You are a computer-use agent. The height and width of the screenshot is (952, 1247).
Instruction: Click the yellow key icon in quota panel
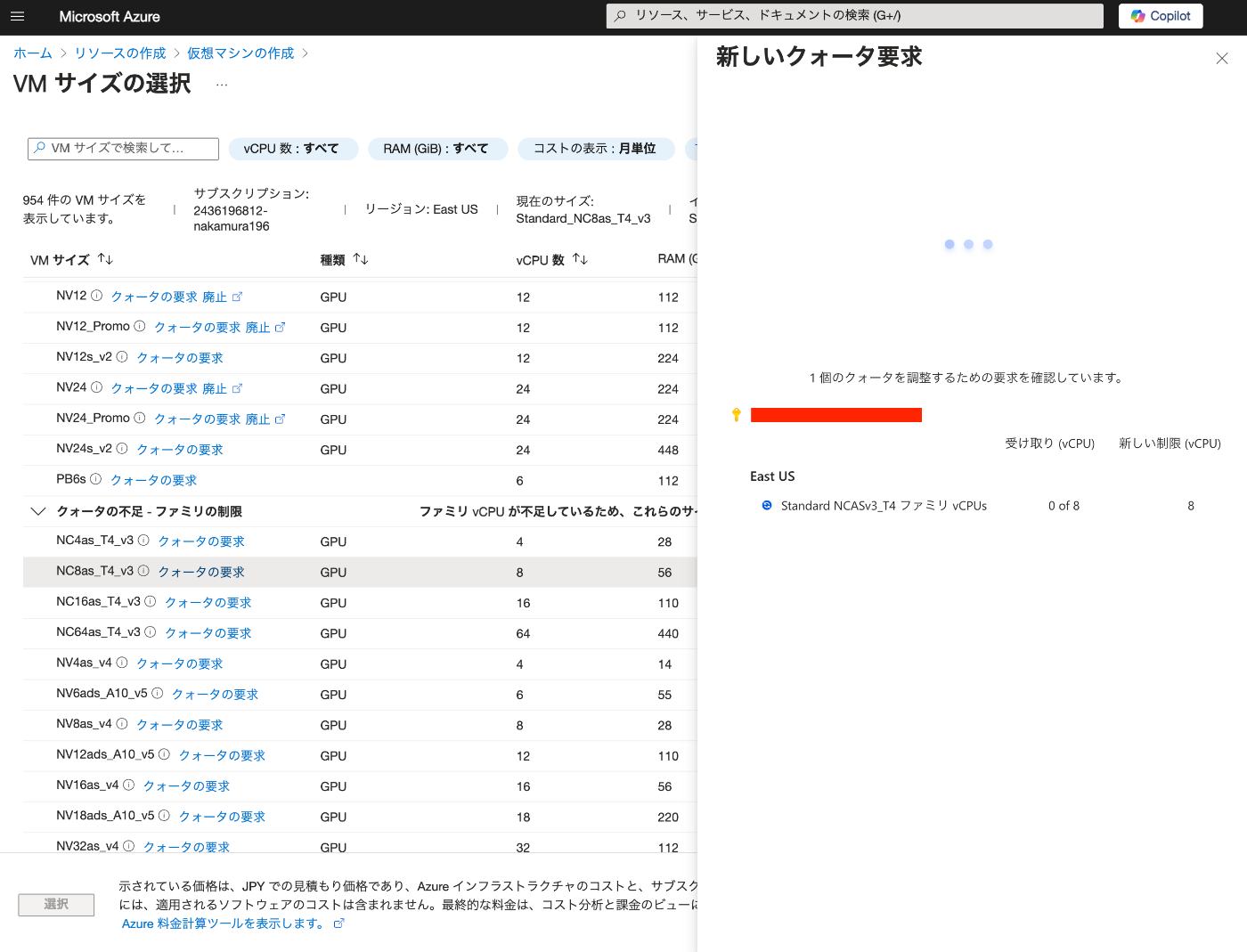(x=736, y=414)
